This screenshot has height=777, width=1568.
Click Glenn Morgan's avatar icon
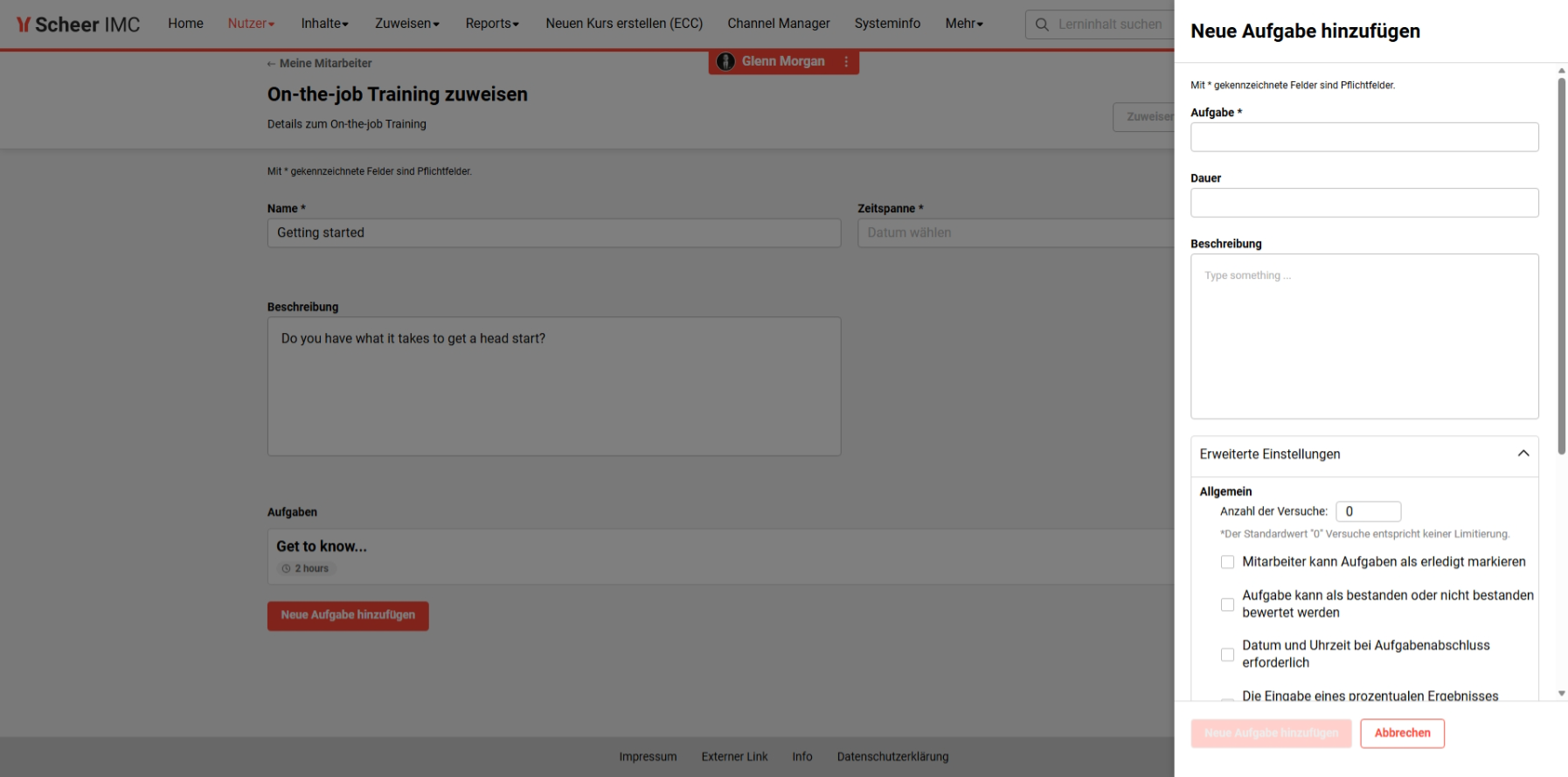tap(725, 61)
